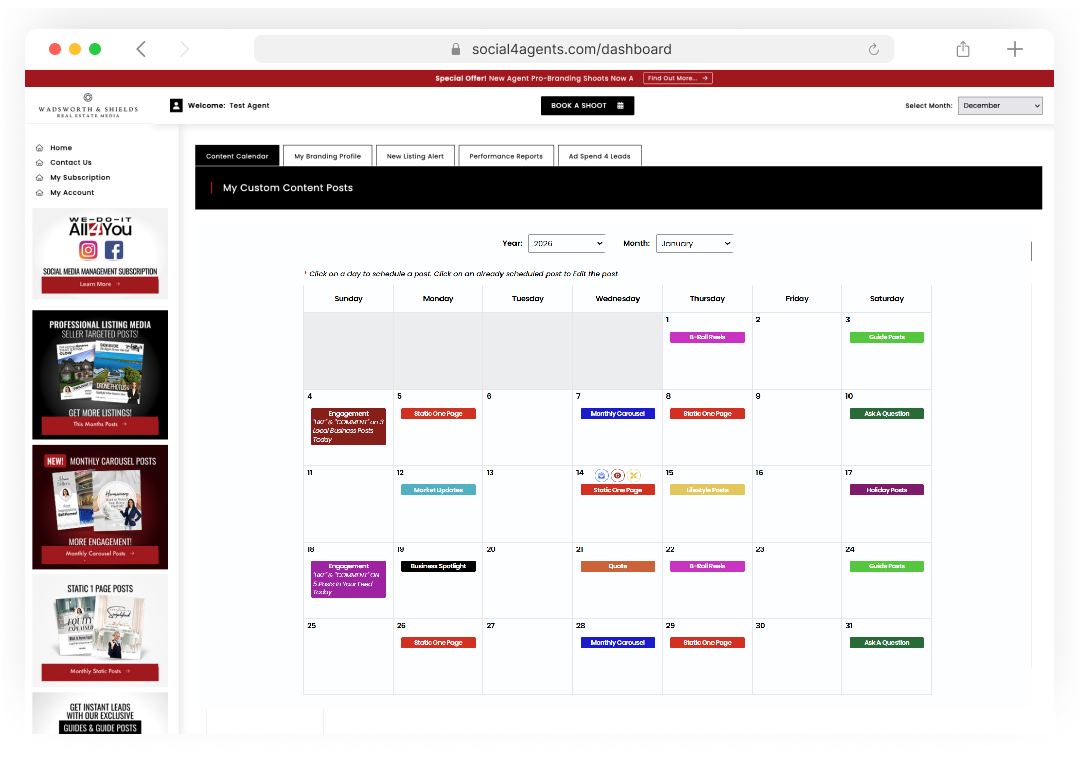Open the Performance Reports tab
This screenshot has height=758, width=1080.
click(506, 156)
